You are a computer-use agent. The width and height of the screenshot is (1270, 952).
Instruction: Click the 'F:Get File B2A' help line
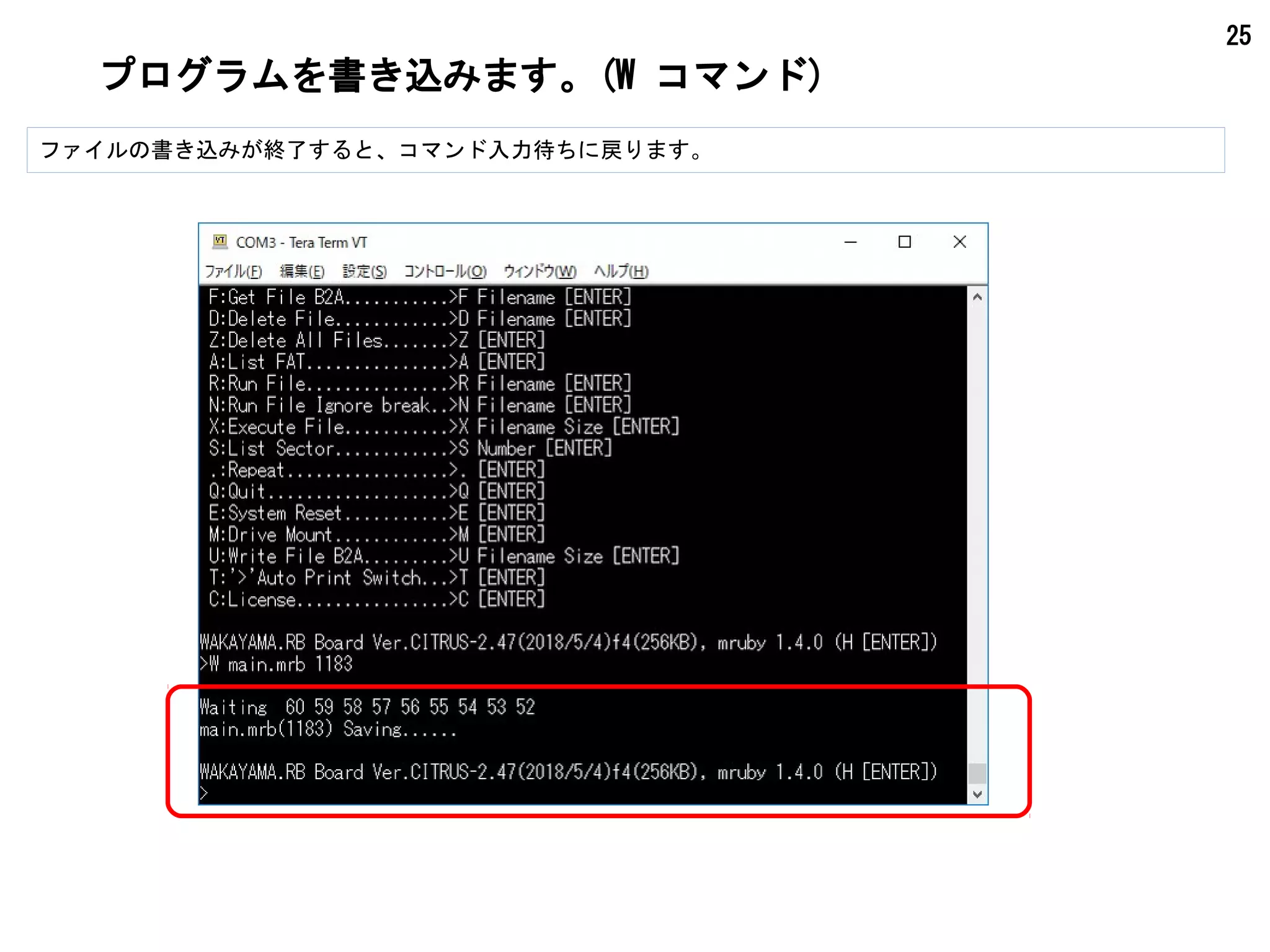tap(420, 297)
